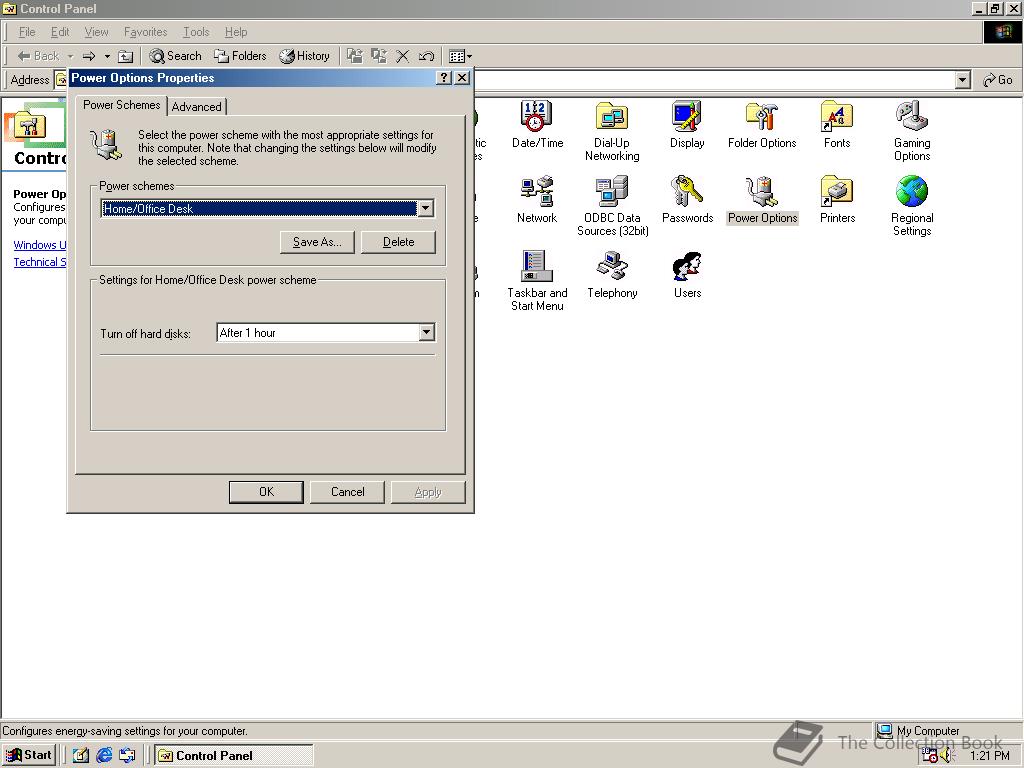
Task: Open the Display settings icon
Action: click(687, 125)
